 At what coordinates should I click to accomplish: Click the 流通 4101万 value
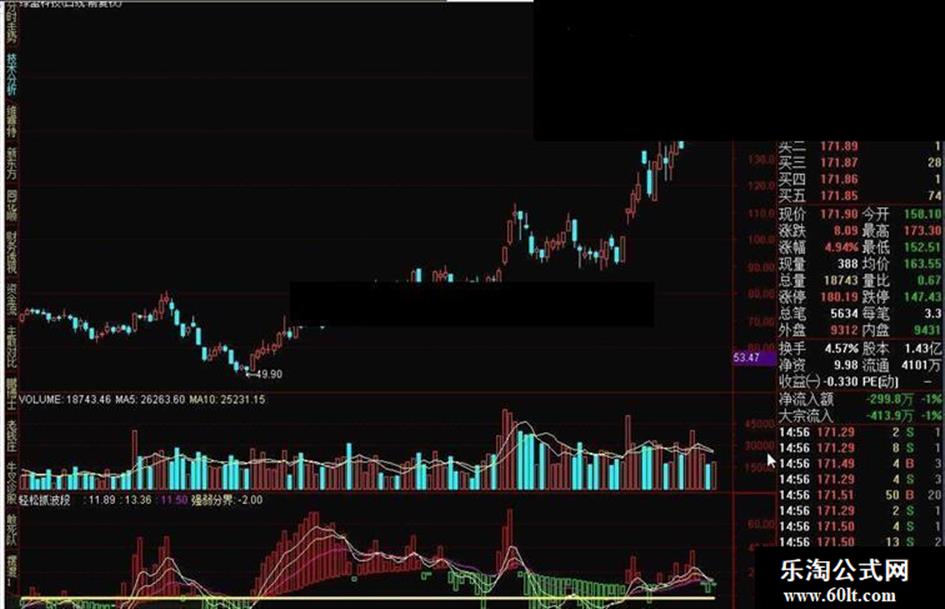point(921,365)
